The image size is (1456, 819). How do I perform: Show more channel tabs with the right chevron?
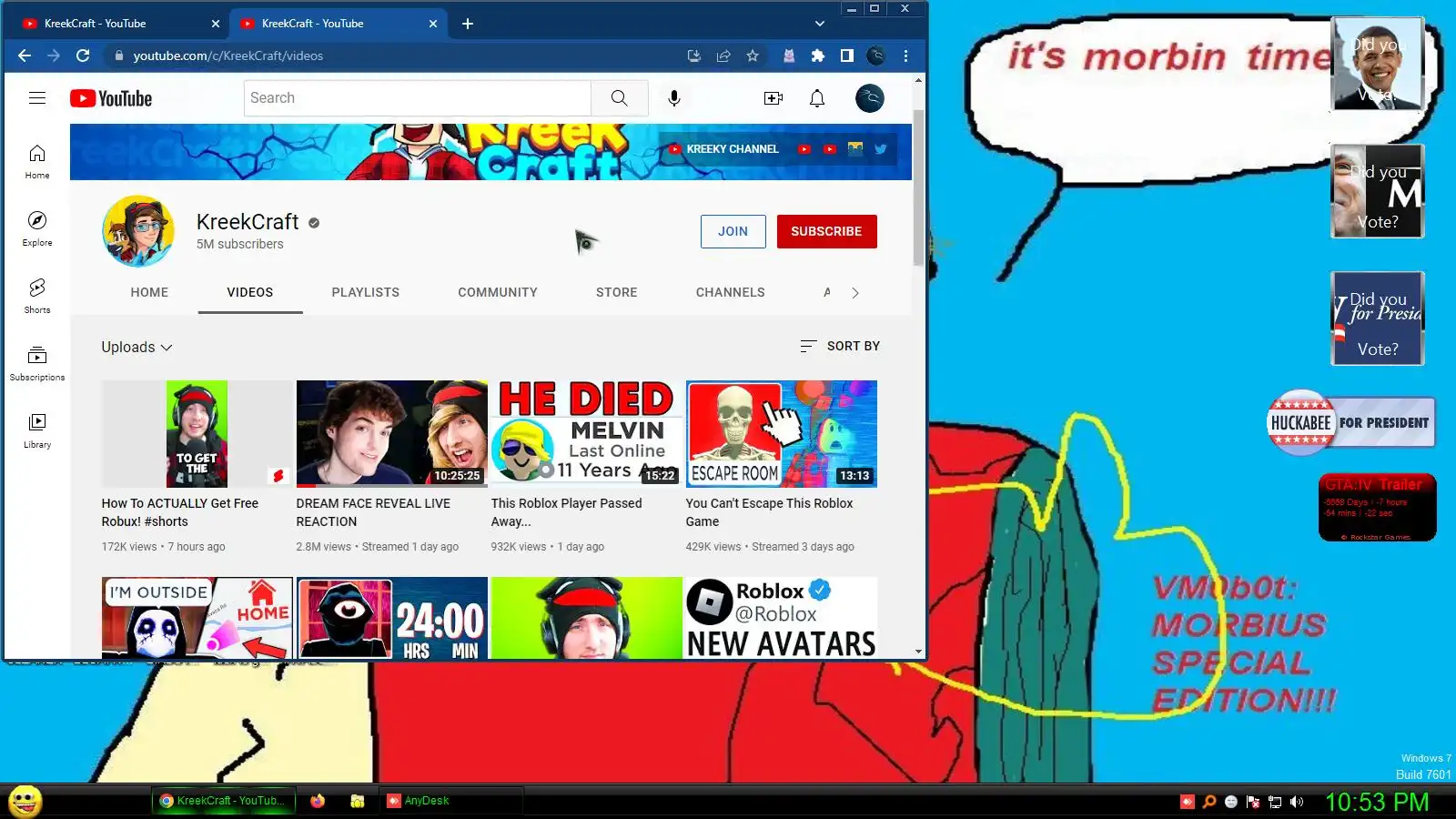855,292
